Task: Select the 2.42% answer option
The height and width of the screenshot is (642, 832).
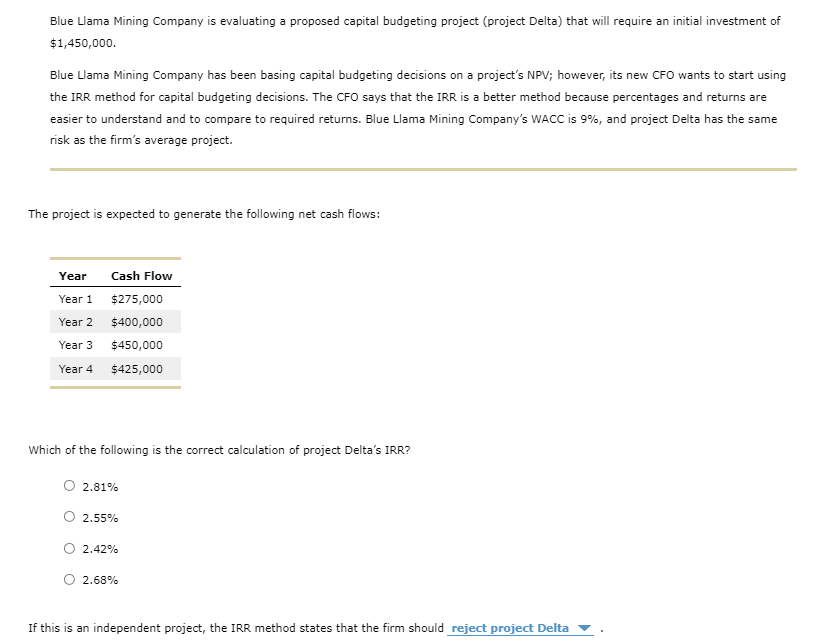Action: tap(69, 548)
